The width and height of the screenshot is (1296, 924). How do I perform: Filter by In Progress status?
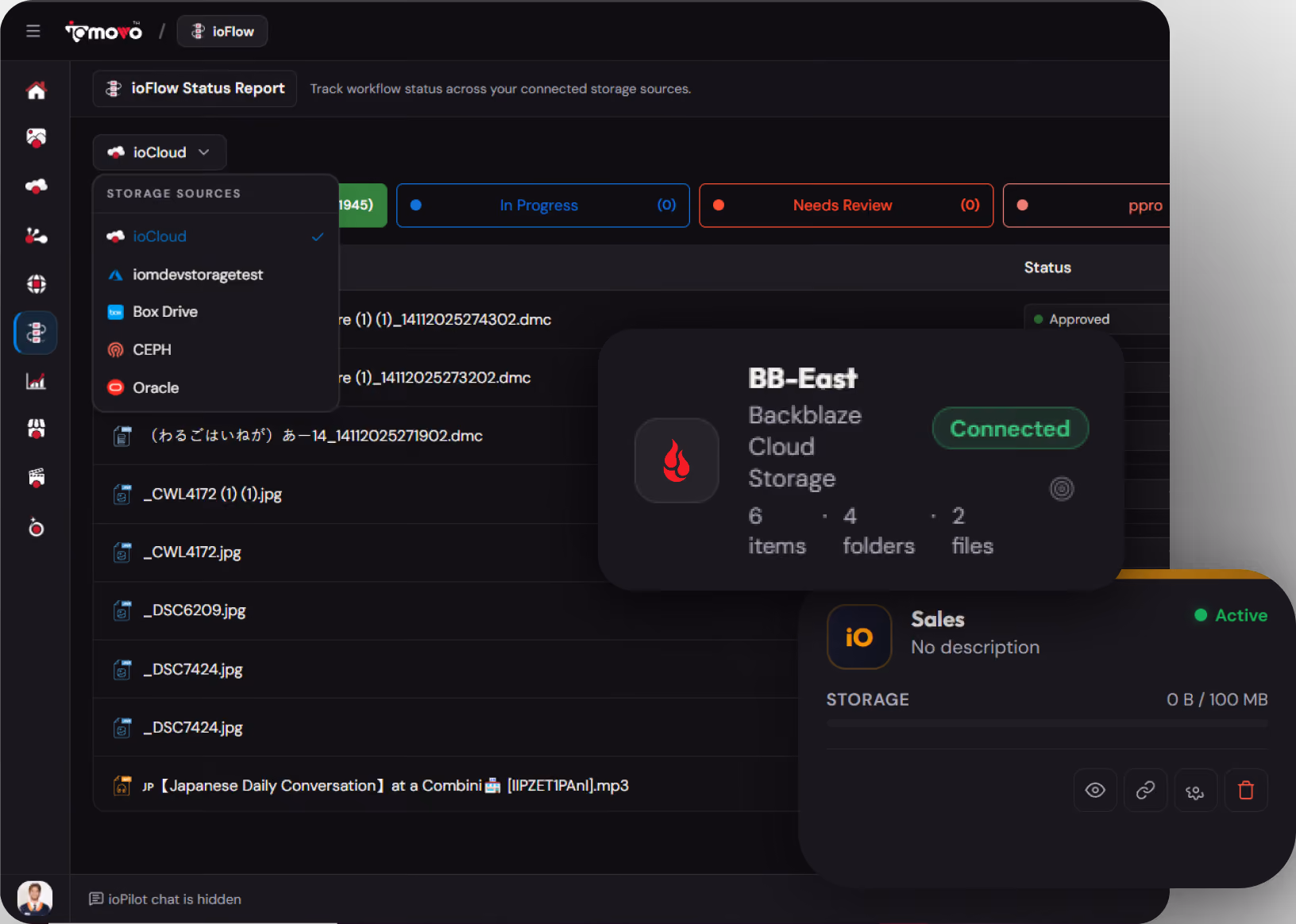coord(543,206)
